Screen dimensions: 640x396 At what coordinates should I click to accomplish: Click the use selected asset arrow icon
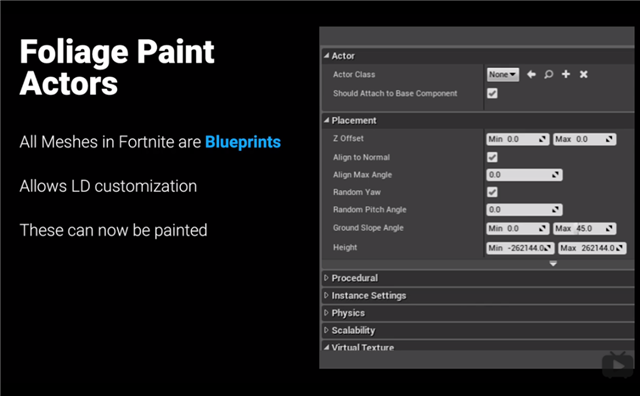pos(531,74)
